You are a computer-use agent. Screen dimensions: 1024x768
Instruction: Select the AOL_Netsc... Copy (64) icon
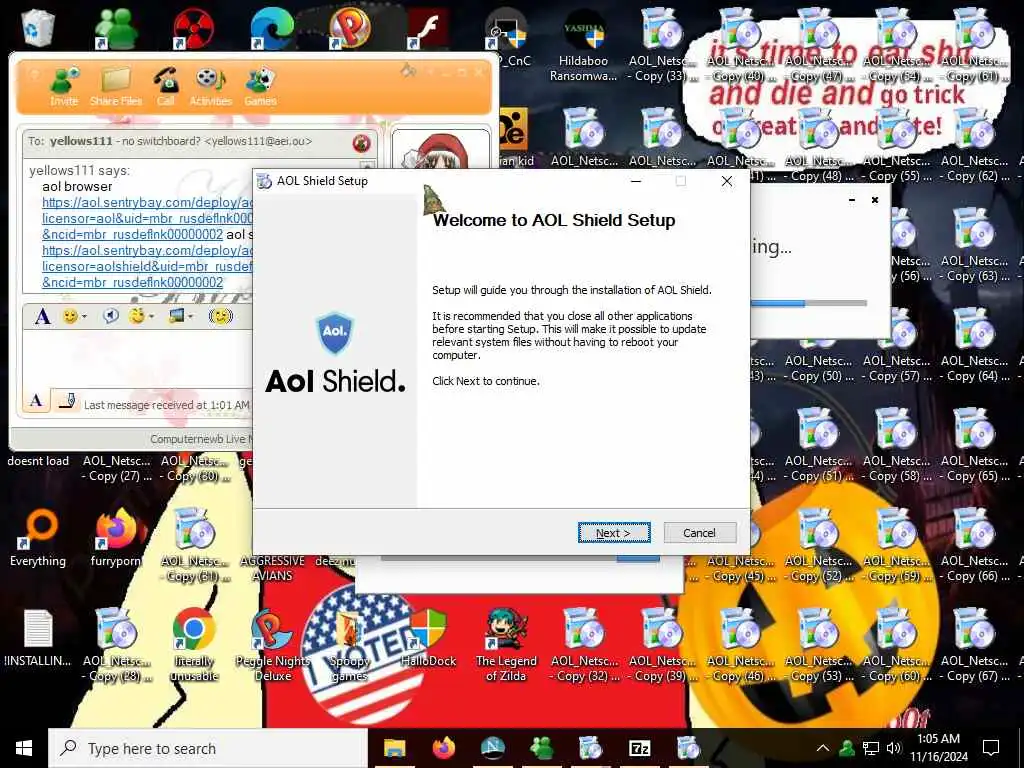click(x=974, y=345)
